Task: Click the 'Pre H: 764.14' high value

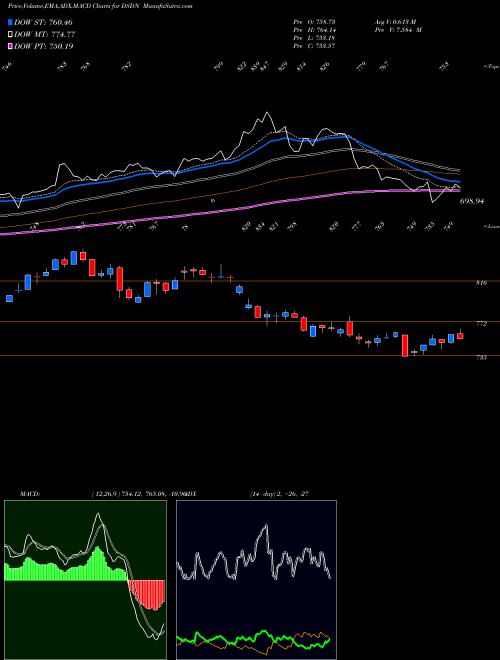Action: pyautogui.click(x=314, y=30)
